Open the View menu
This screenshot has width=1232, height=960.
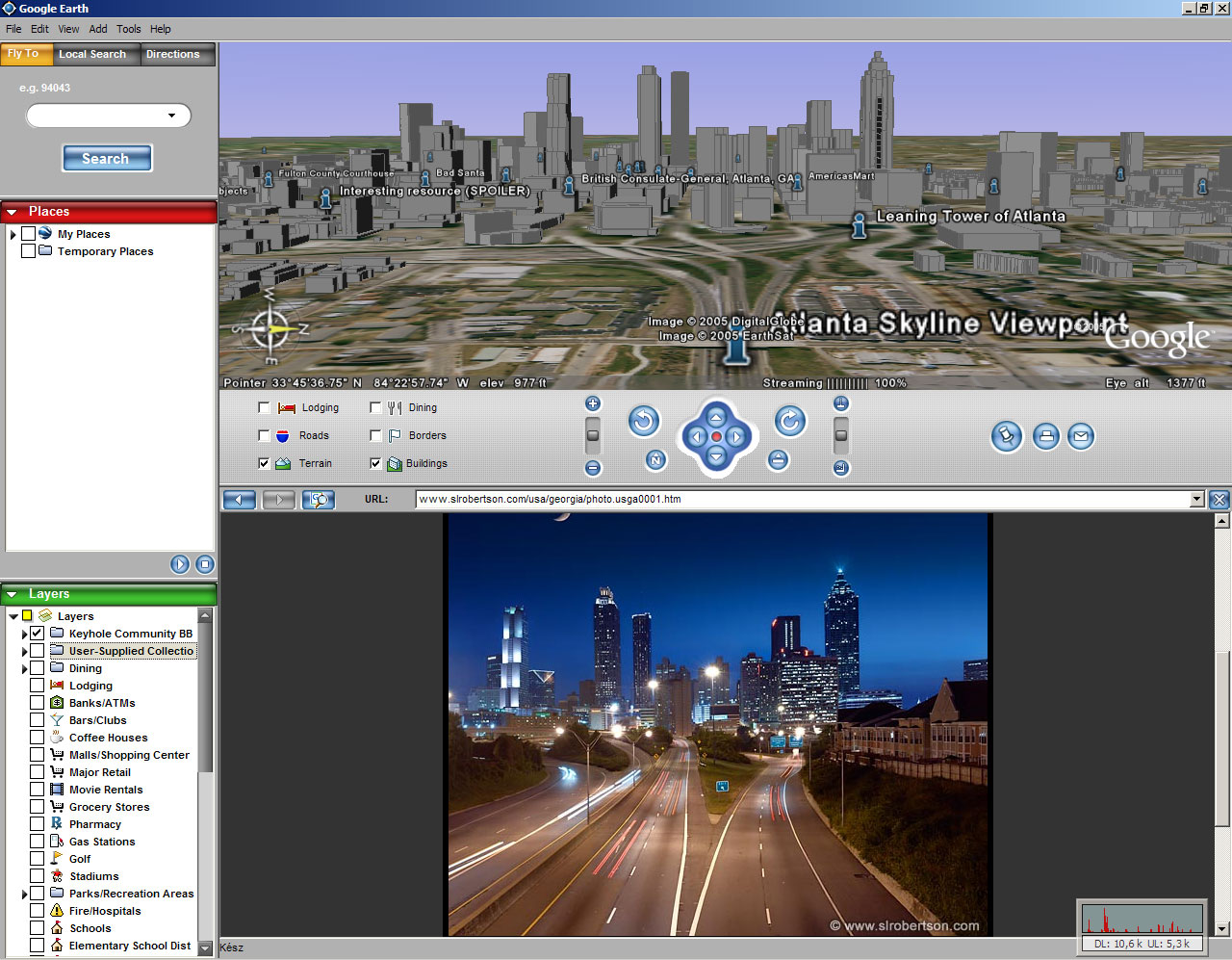[68, 29]
